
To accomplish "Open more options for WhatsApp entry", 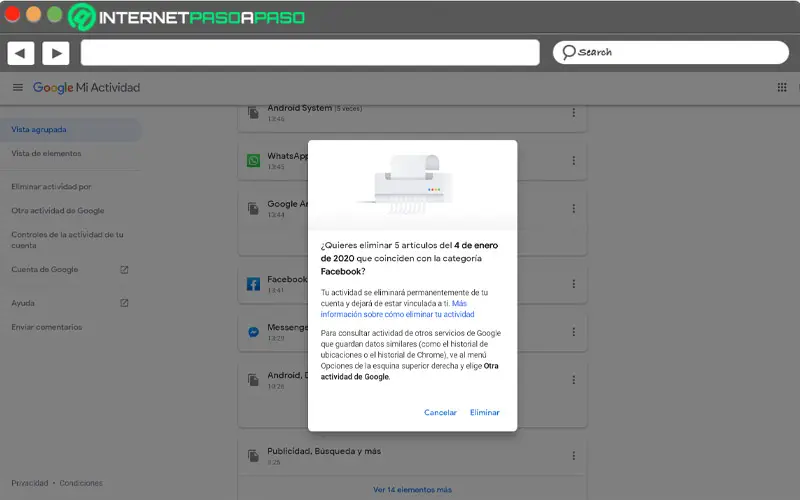I will (x=573, y=161).
